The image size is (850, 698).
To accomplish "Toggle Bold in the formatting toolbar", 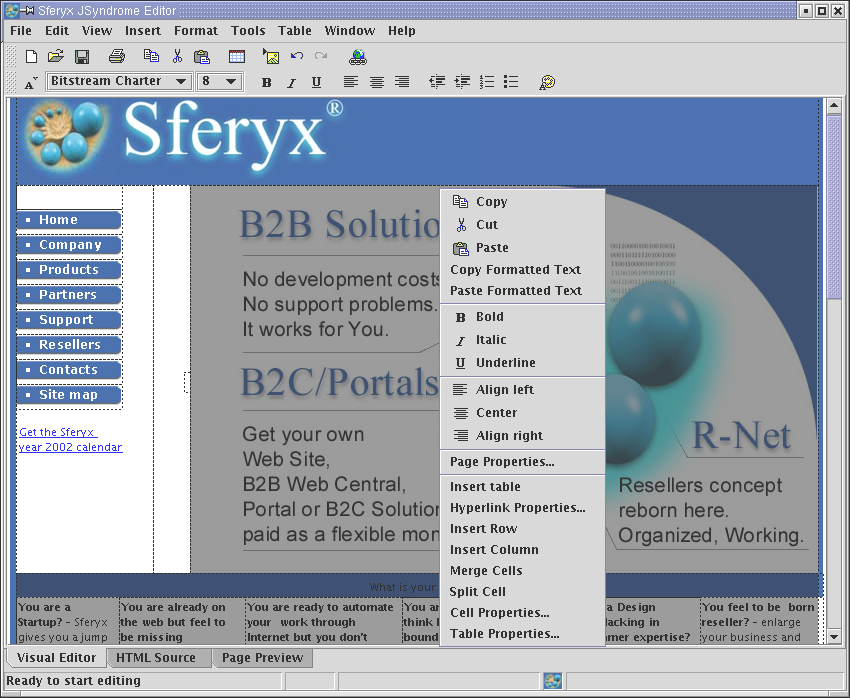I will (x=266, y=82).
